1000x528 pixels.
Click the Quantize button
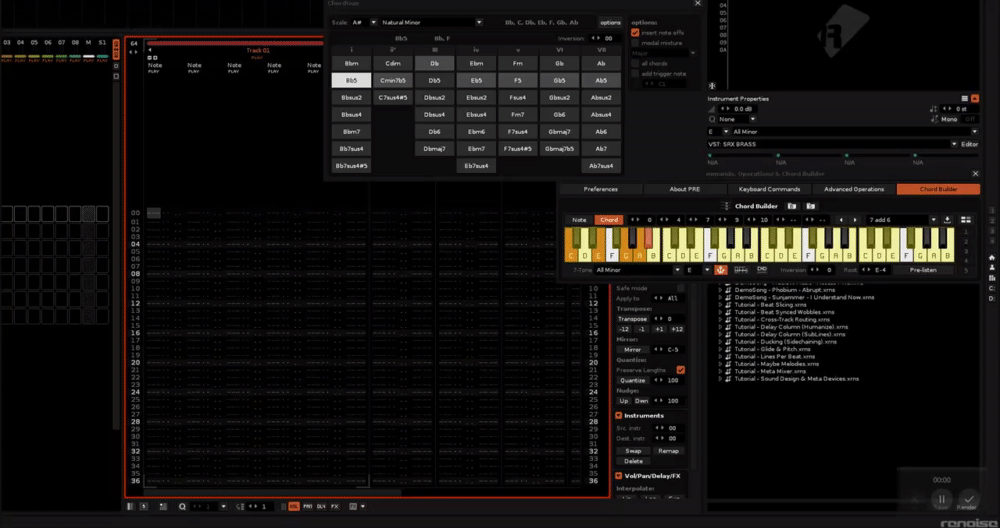point(633,380)
